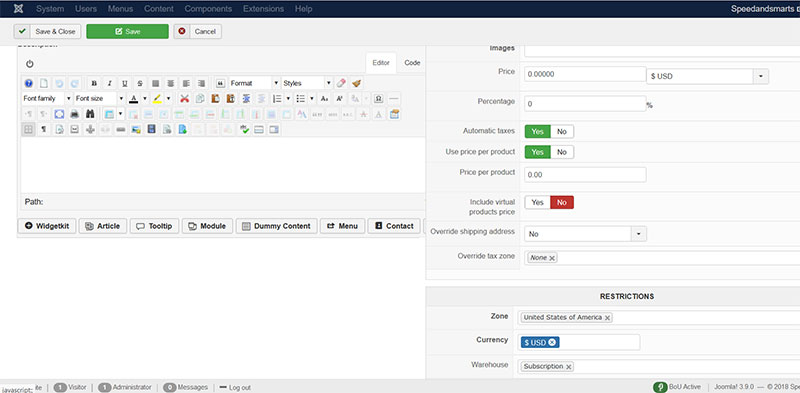Open the Format dropdown
This screenshot has height=393, width=800.
point(255,83)
